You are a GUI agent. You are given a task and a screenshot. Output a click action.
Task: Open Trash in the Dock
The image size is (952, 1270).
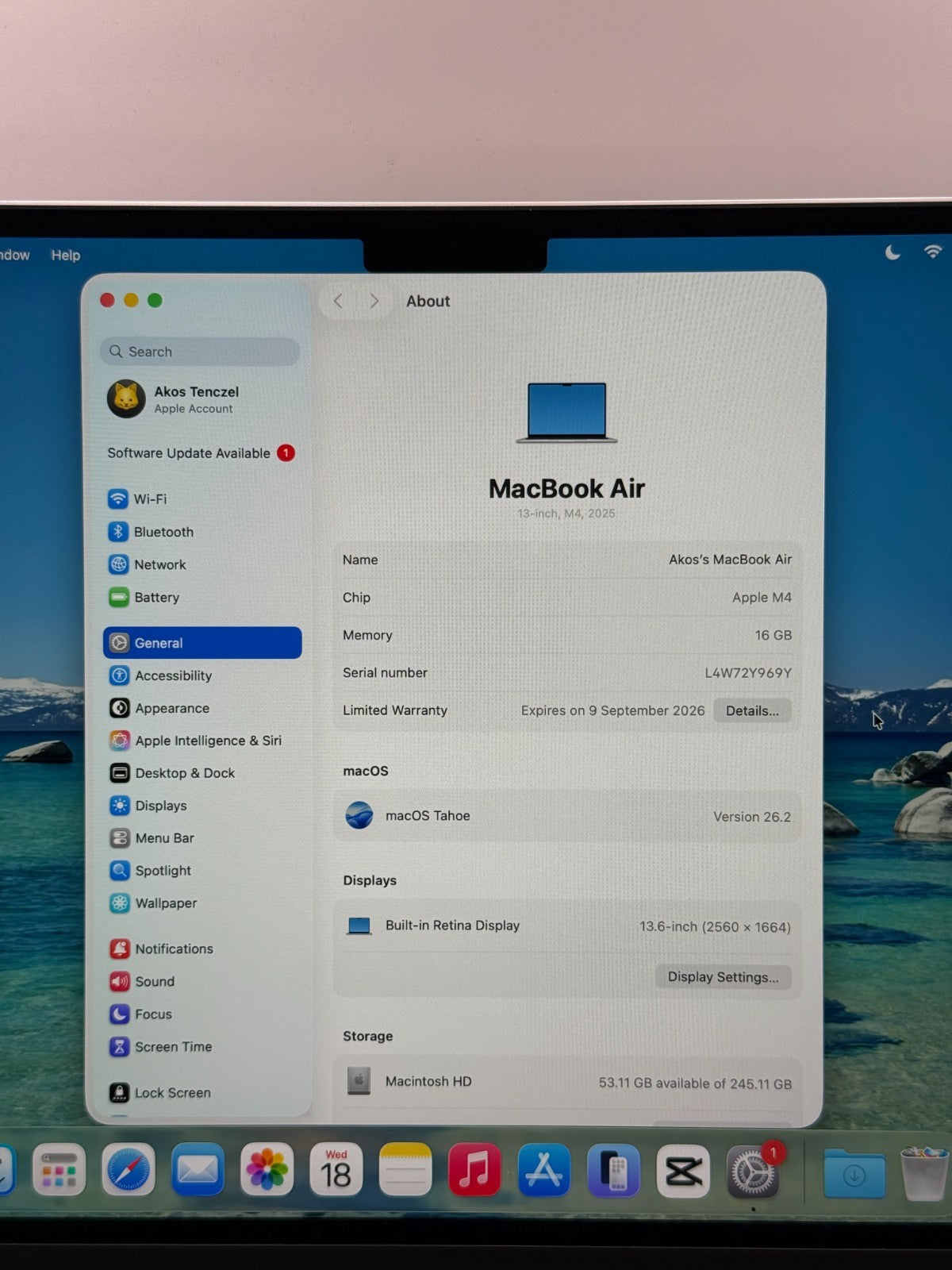pyautogui.click(x=925, y=1172)
